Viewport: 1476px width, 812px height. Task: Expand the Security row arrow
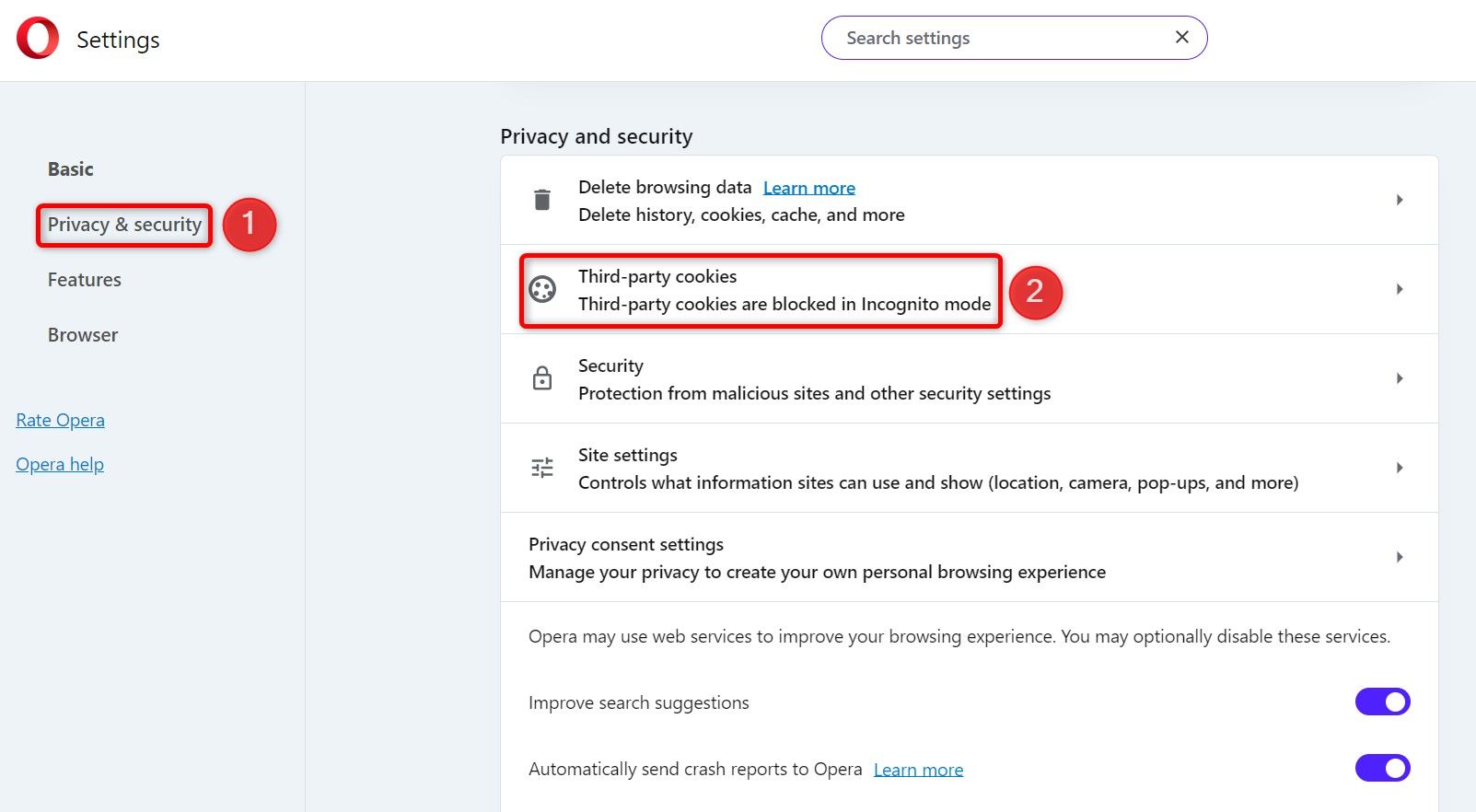click(x=1400, y=378)
